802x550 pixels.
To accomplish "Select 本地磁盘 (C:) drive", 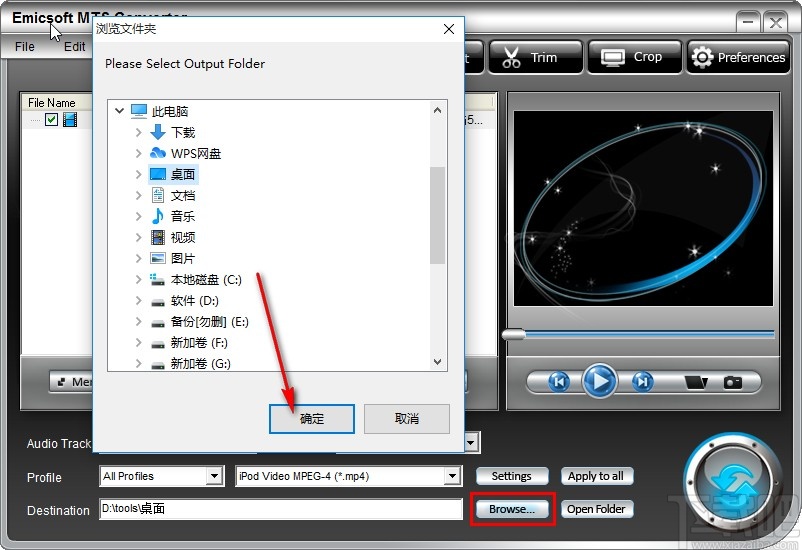I will click(x=196, y=279).
